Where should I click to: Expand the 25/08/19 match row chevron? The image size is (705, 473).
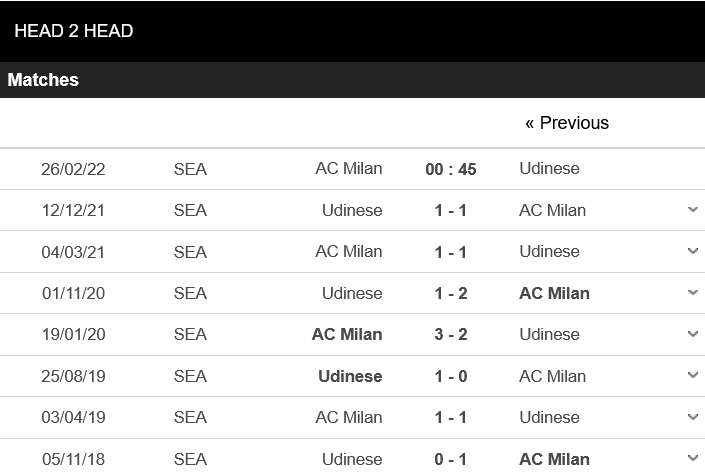coord(693,375)
